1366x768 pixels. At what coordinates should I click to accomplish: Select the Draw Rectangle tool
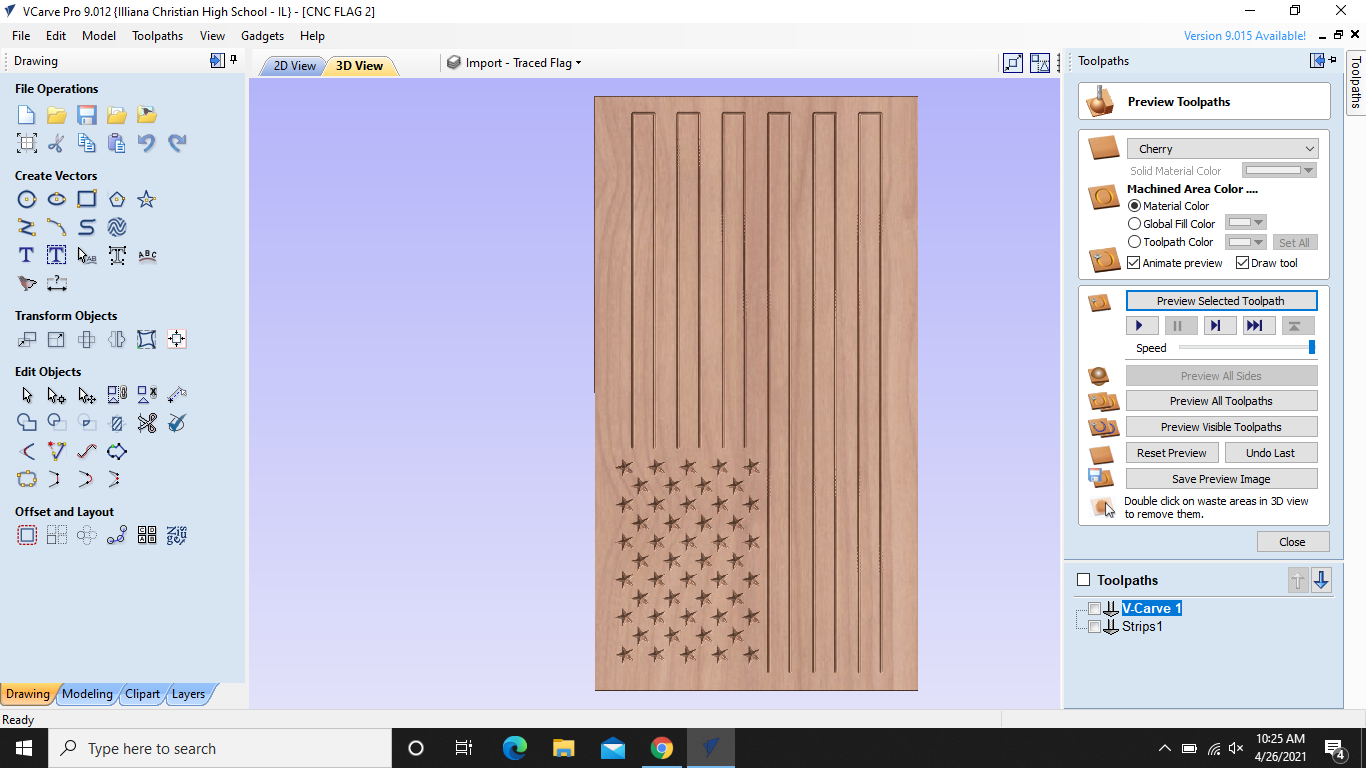pos(87,199)
